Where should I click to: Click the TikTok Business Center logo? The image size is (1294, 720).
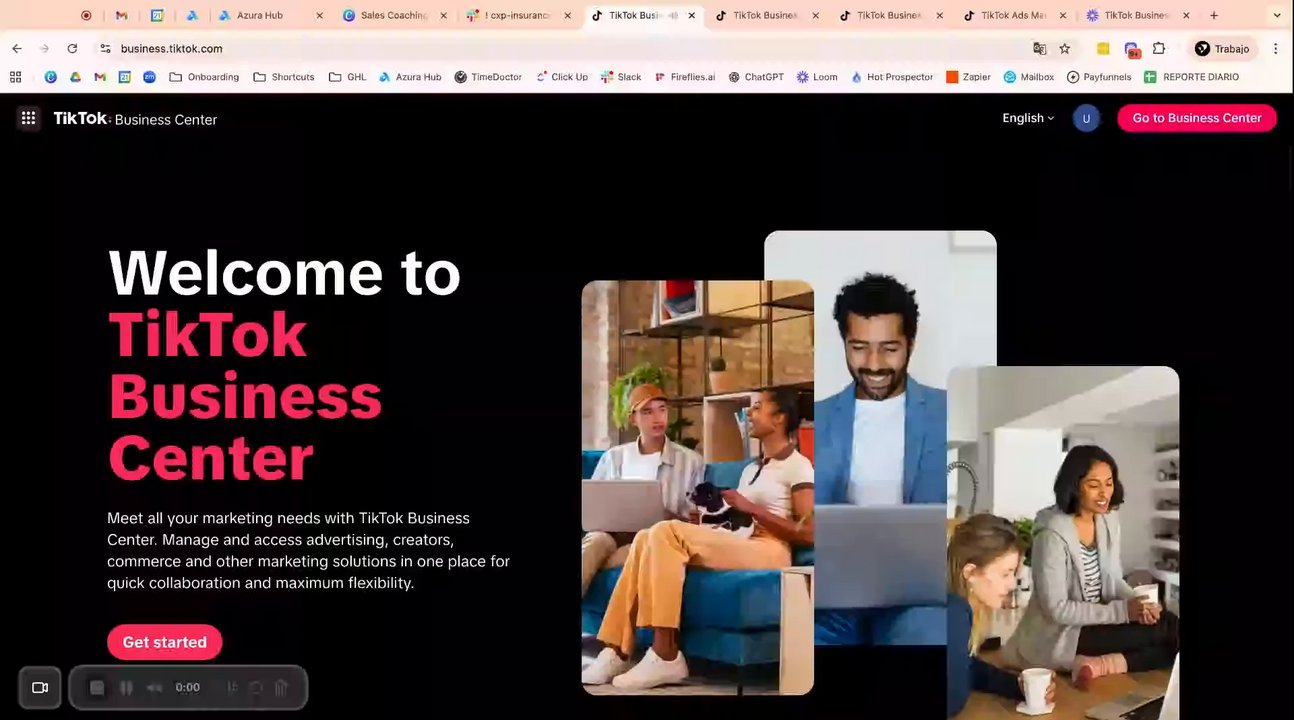tap(135, 118)
